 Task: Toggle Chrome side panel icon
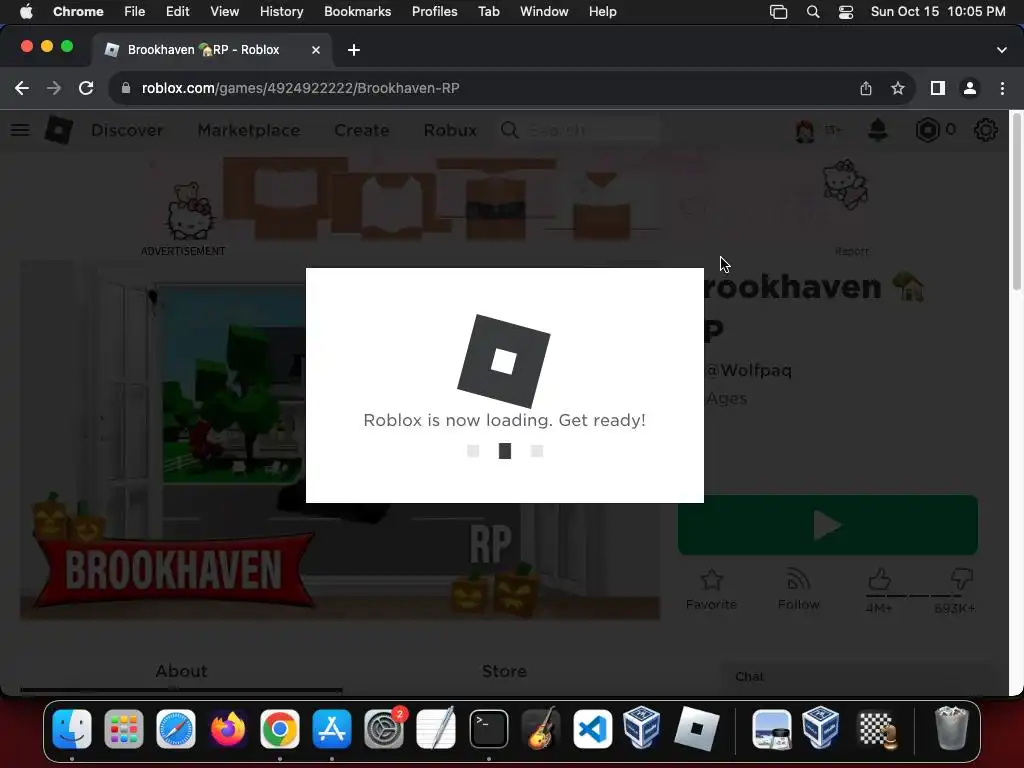point(938,88)
